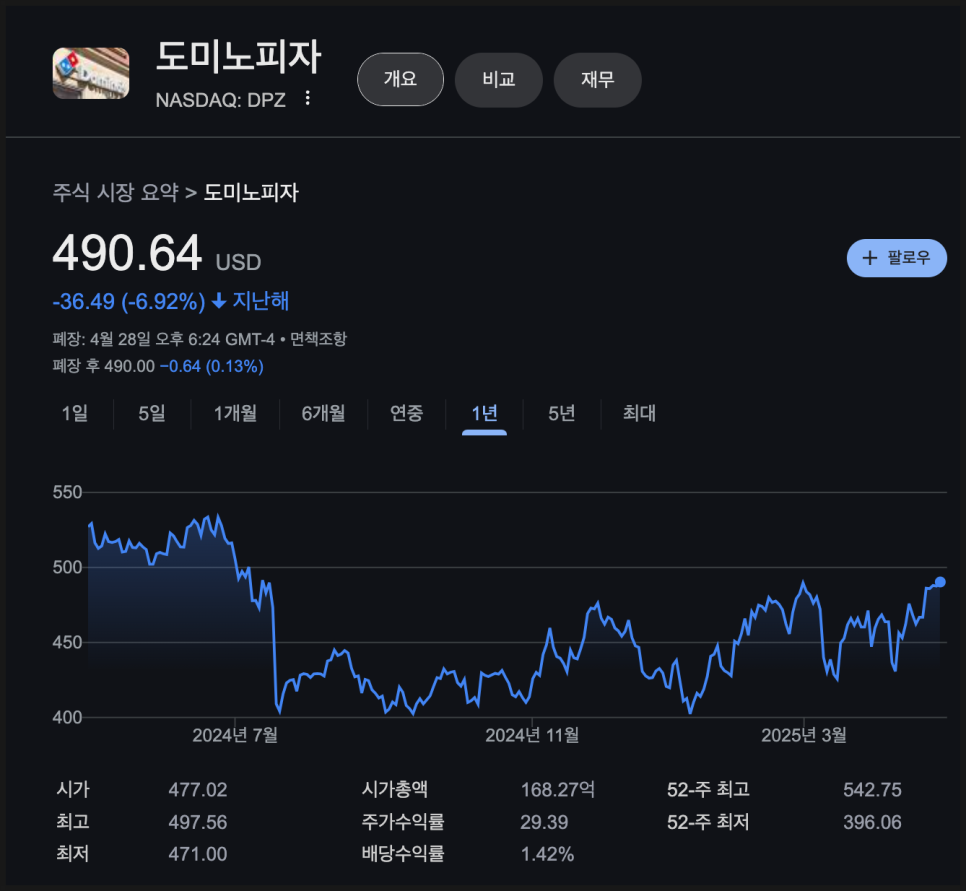The width and height of the screenshot is (966, 891).
Task: Open the three-dot menu beside NASDAQ: DPZ
Action: tap(307, 99)
